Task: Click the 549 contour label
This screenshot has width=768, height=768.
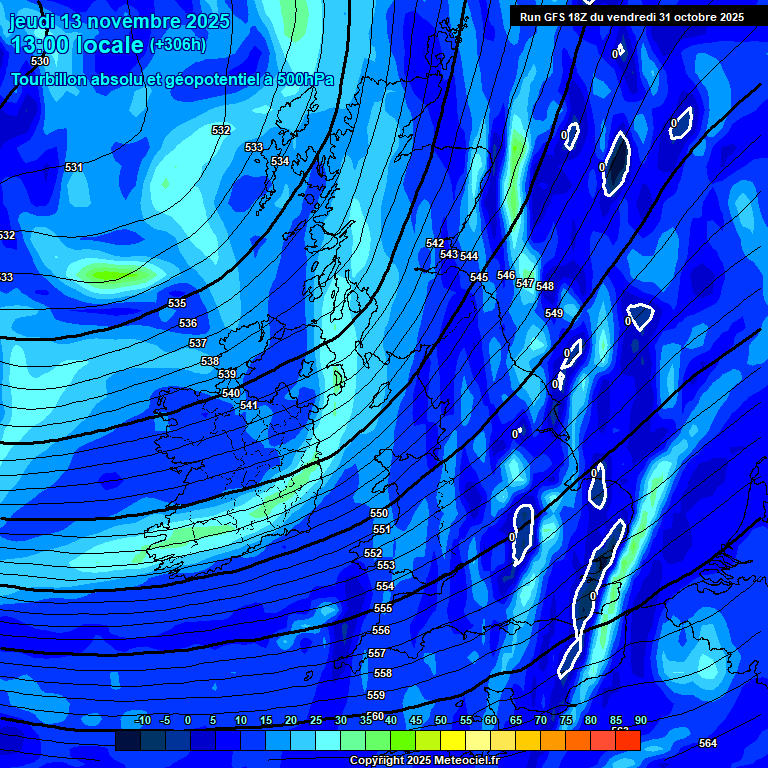Action: [554, 313]
